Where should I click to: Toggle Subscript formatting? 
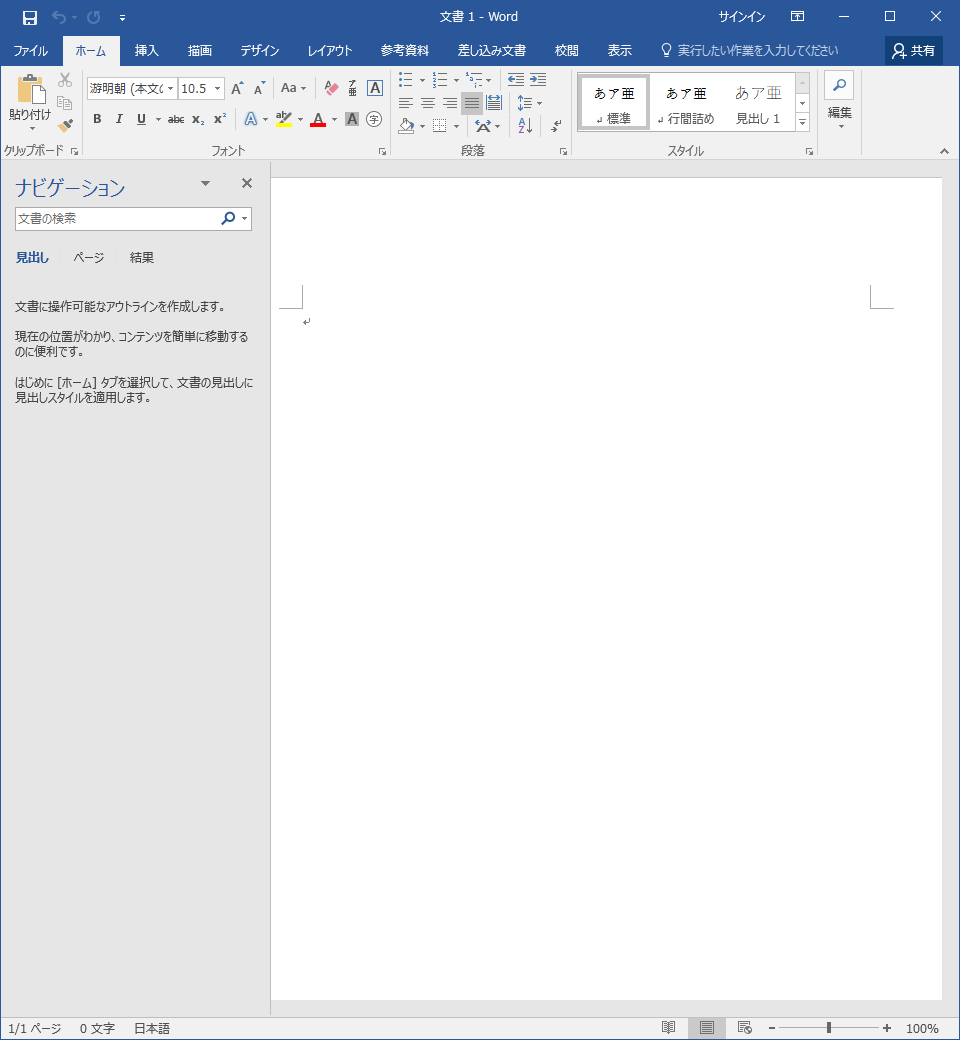(198, 120)
